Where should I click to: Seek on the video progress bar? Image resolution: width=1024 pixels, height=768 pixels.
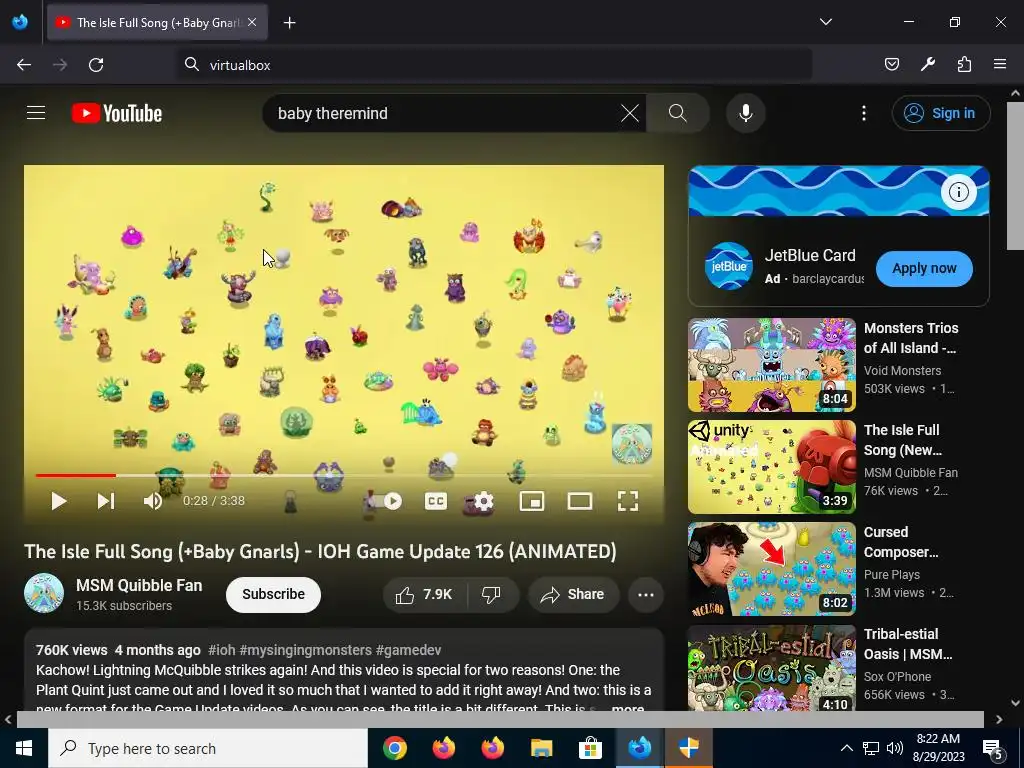(344, 475)
